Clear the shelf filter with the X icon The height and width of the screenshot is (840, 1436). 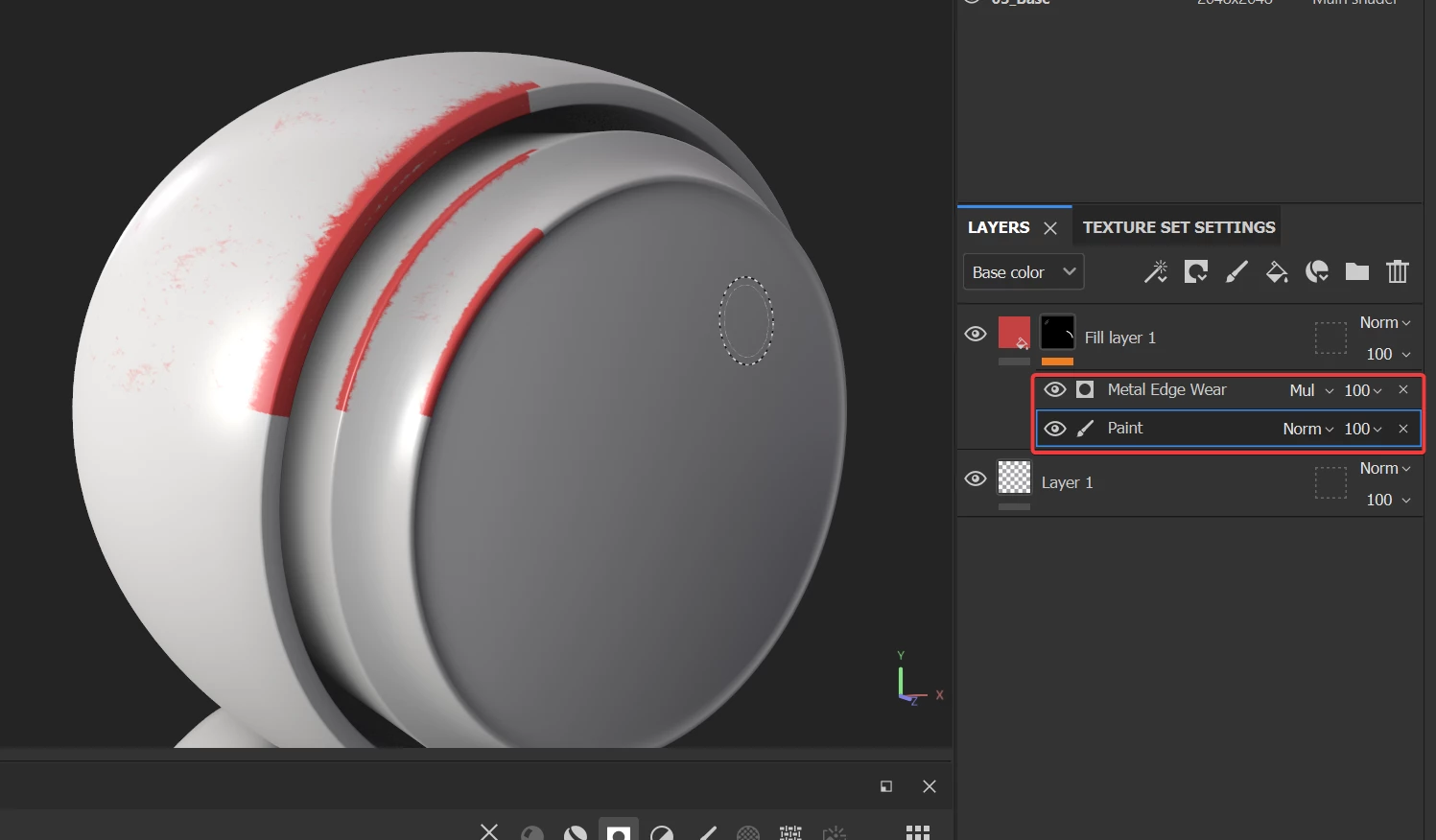[x=489, y=831]
